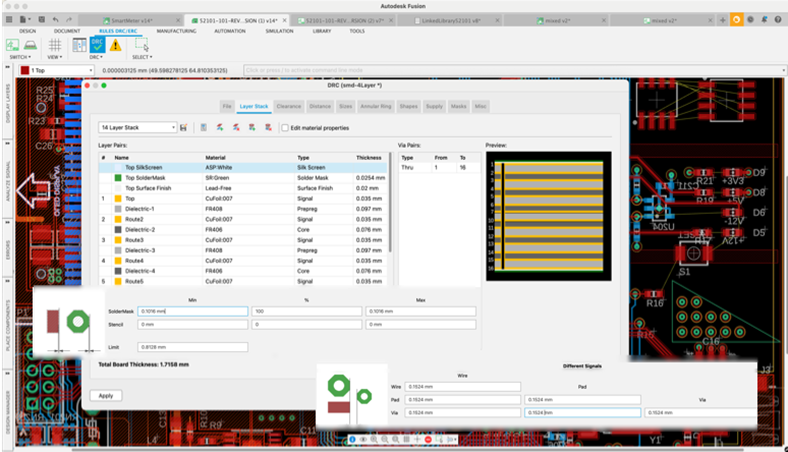The image size is (788, 452).
Task: Select the Top SilkScreen layer row
Action: point(243,167)
